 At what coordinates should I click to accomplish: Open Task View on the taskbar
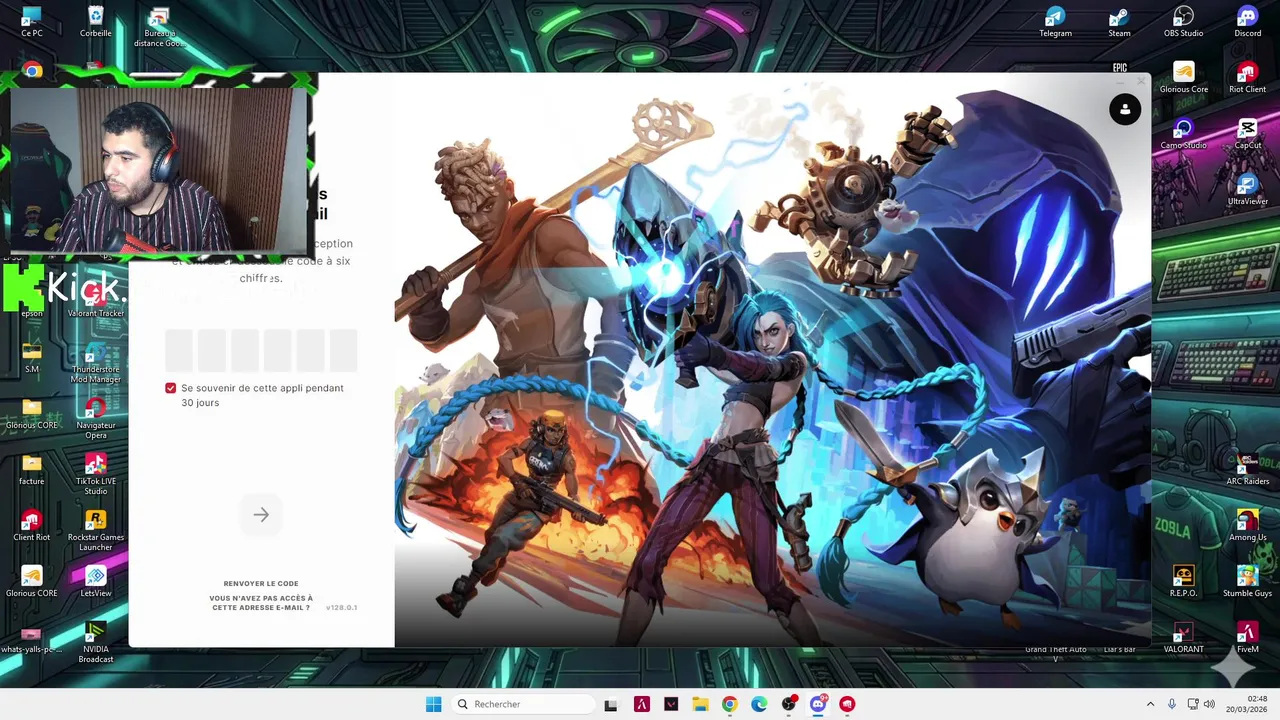click(611, 704)
